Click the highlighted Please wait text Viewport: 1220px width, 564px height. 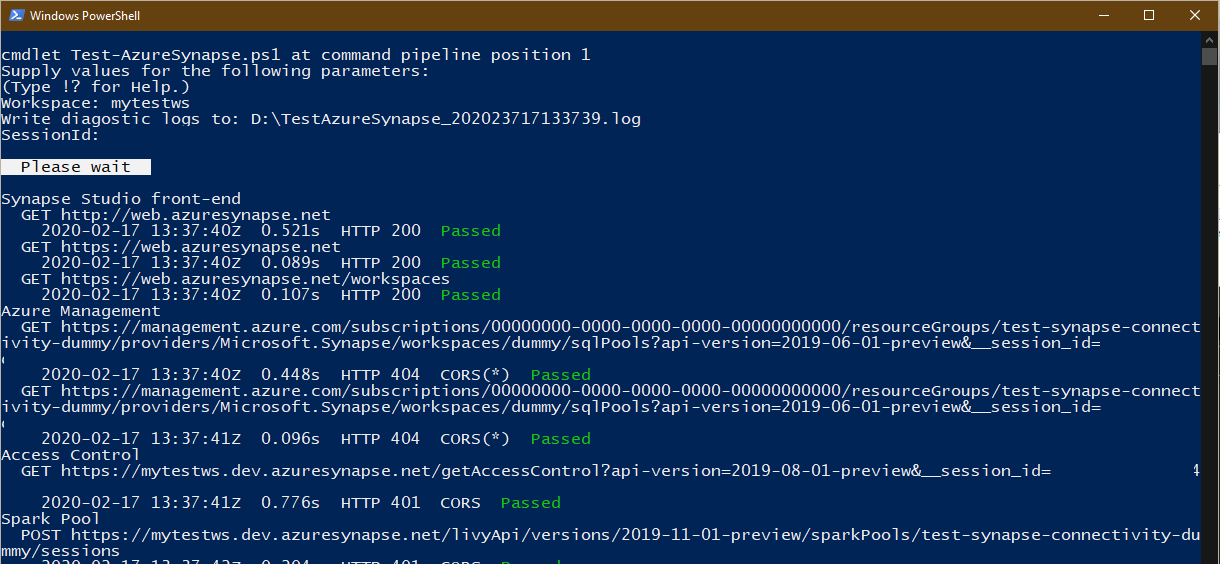point(76,167)
